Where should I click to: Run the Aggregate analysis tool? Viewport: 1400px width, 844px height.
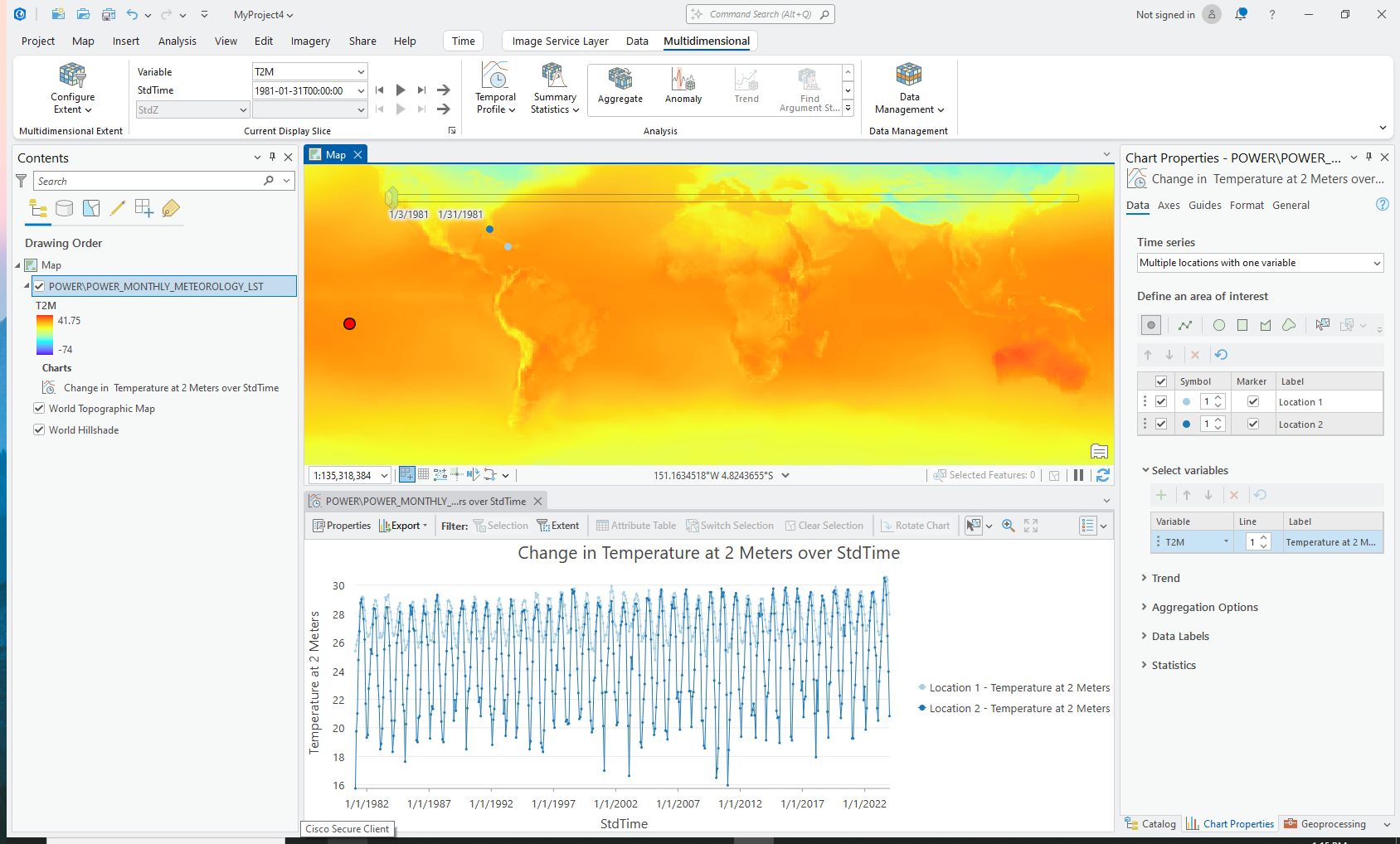tap(620, 85)
